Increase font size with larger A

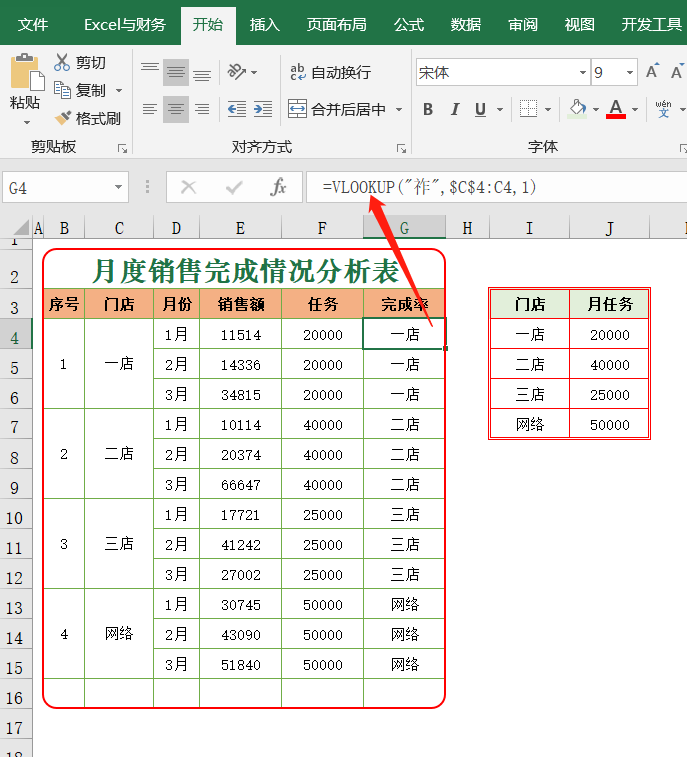tap(652, 72)
